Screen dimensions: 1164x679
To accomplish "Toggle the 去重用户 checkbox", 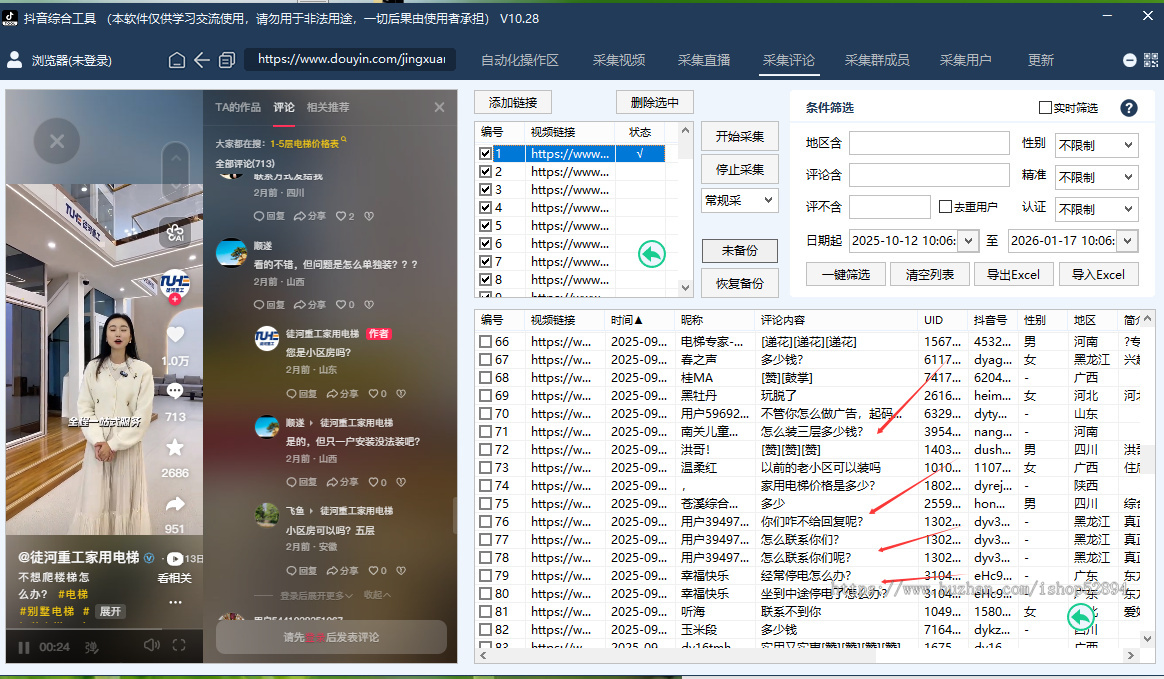I will tap(945, 206).
